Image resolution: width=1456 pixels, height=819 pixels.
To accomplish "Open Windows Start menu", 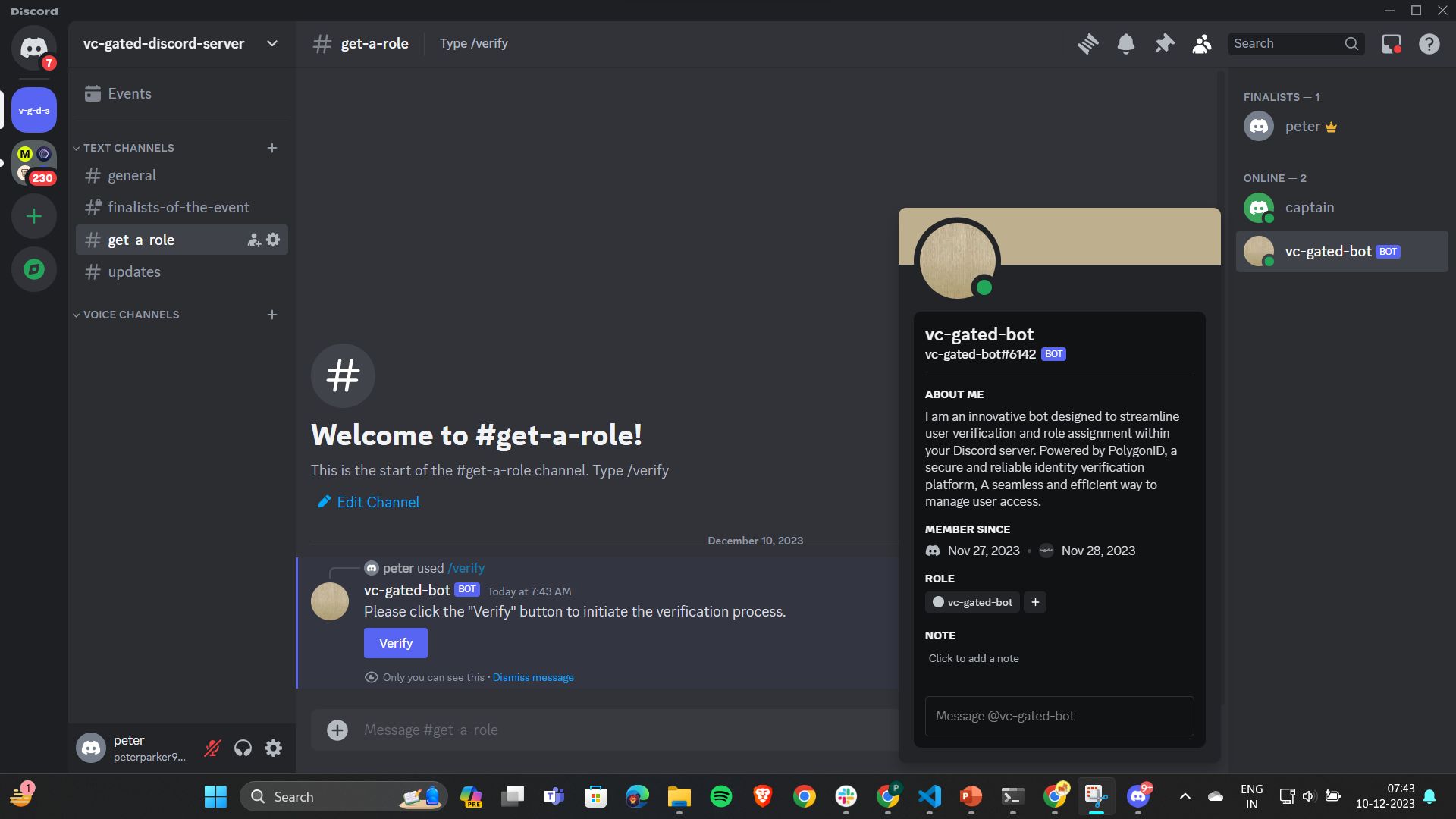I will point(215,796).
